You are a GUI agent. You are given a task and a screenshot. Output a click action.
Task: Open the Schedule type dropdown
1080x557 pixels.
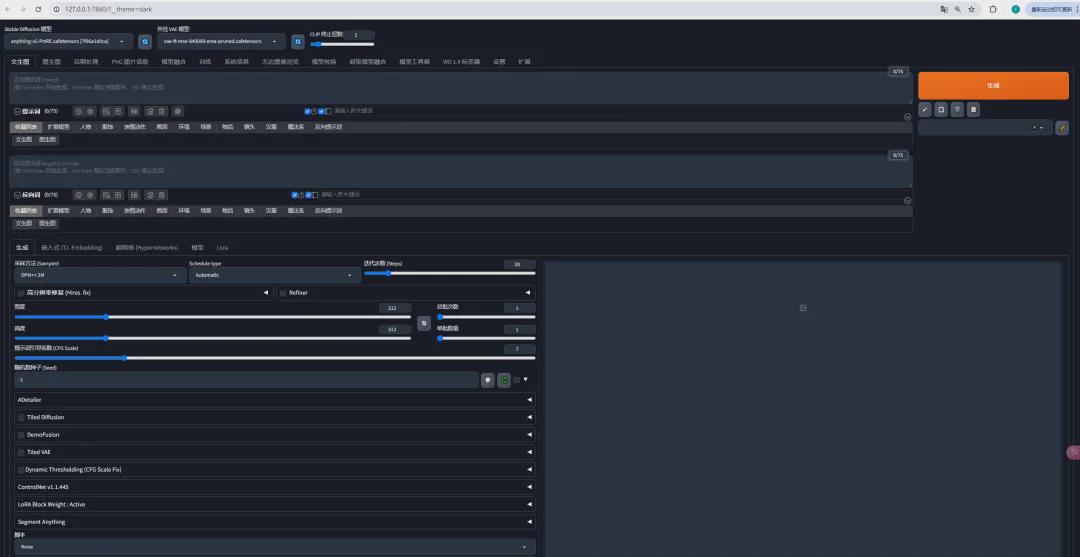(x=274, y=275)
